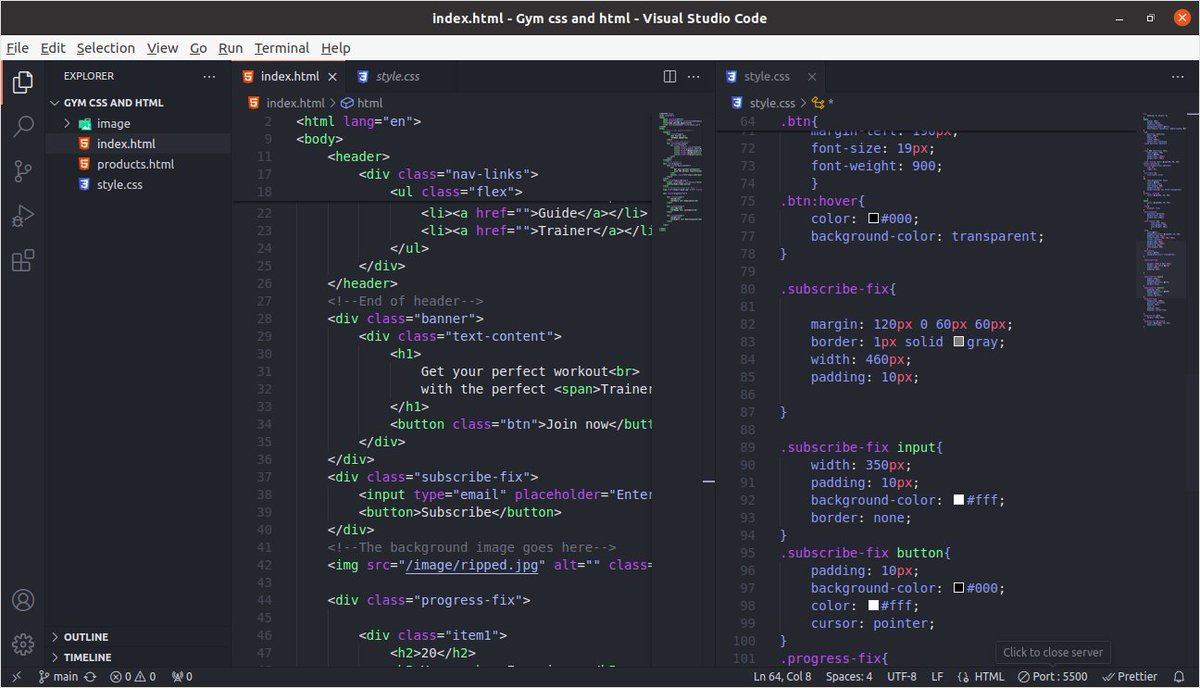
Task: Open the Extensions view
Action: coord(22,261)
